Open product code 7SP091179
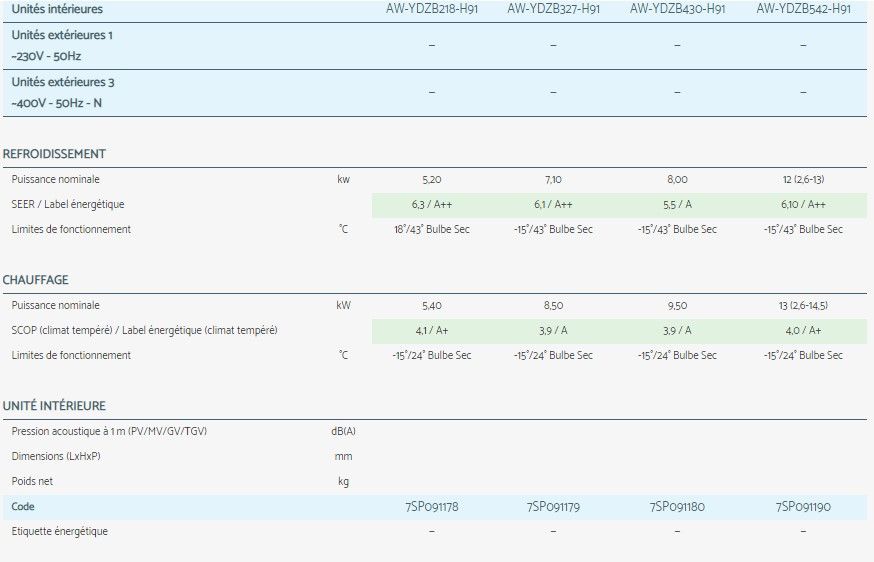Screen dimensions: 874x562 coord(553,507)
